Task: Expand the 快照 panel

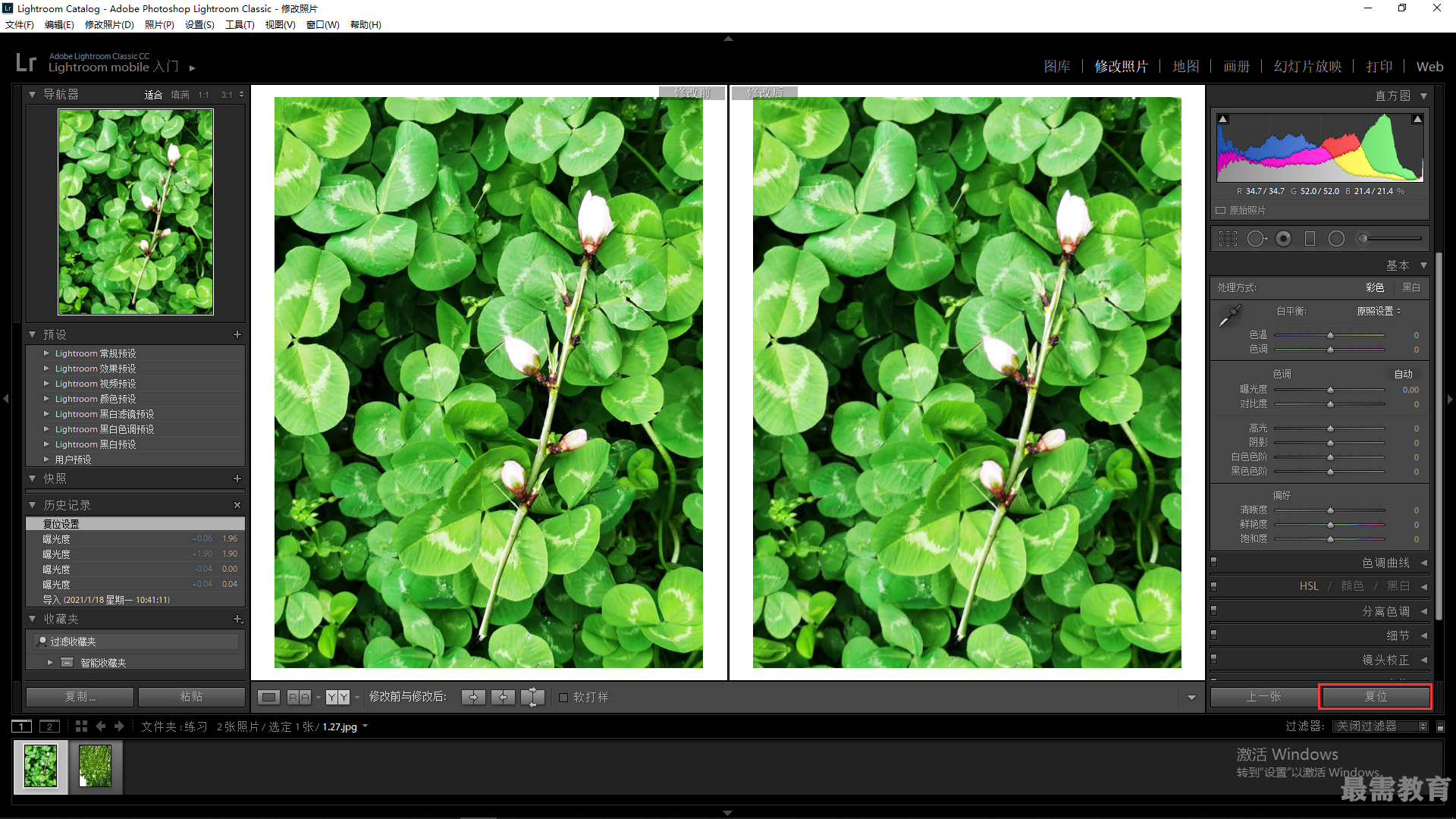Action: coord(32,479)
